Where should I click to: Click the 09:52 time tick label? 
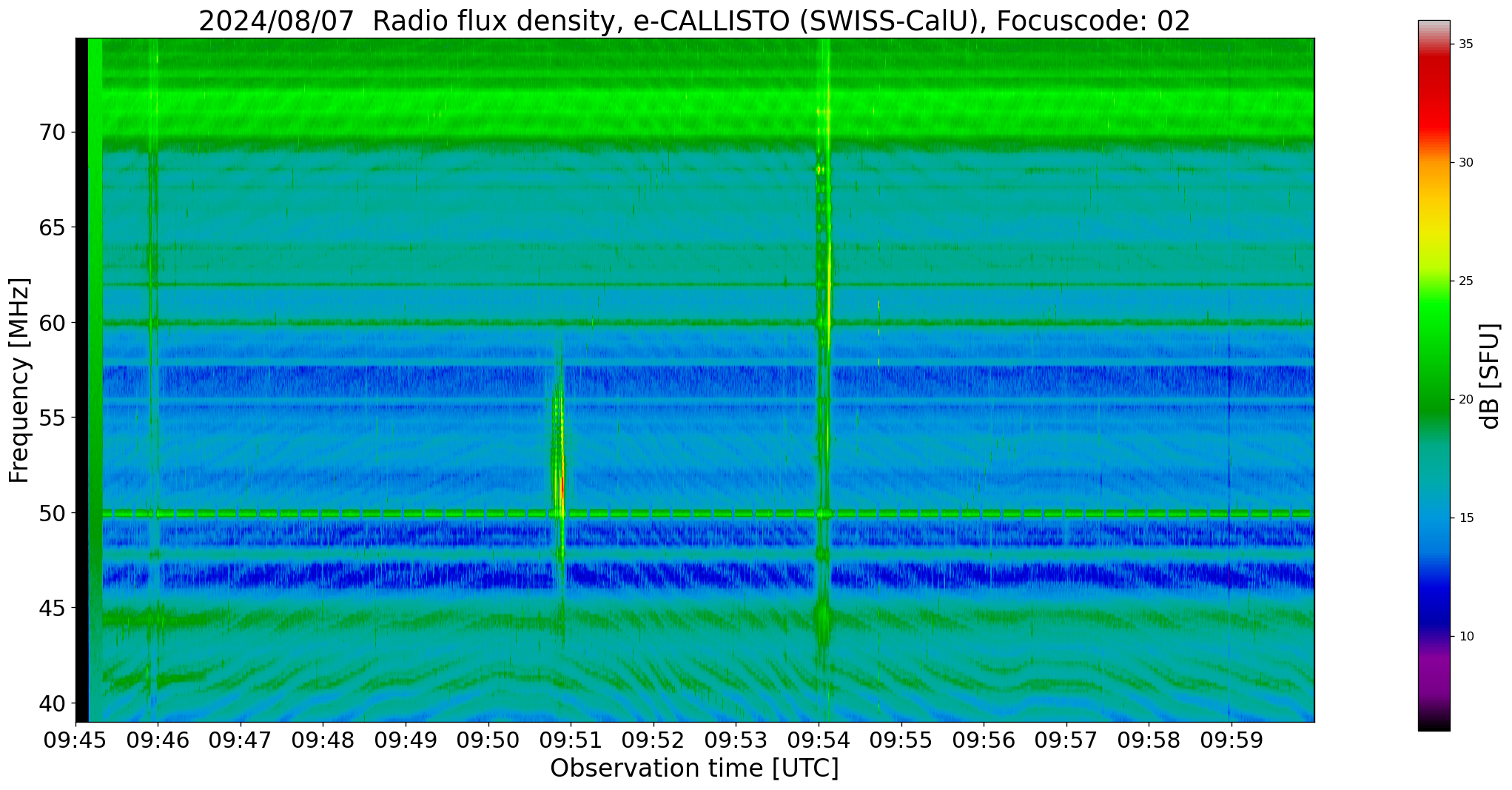pyautogui.click(x=653, y=740)
